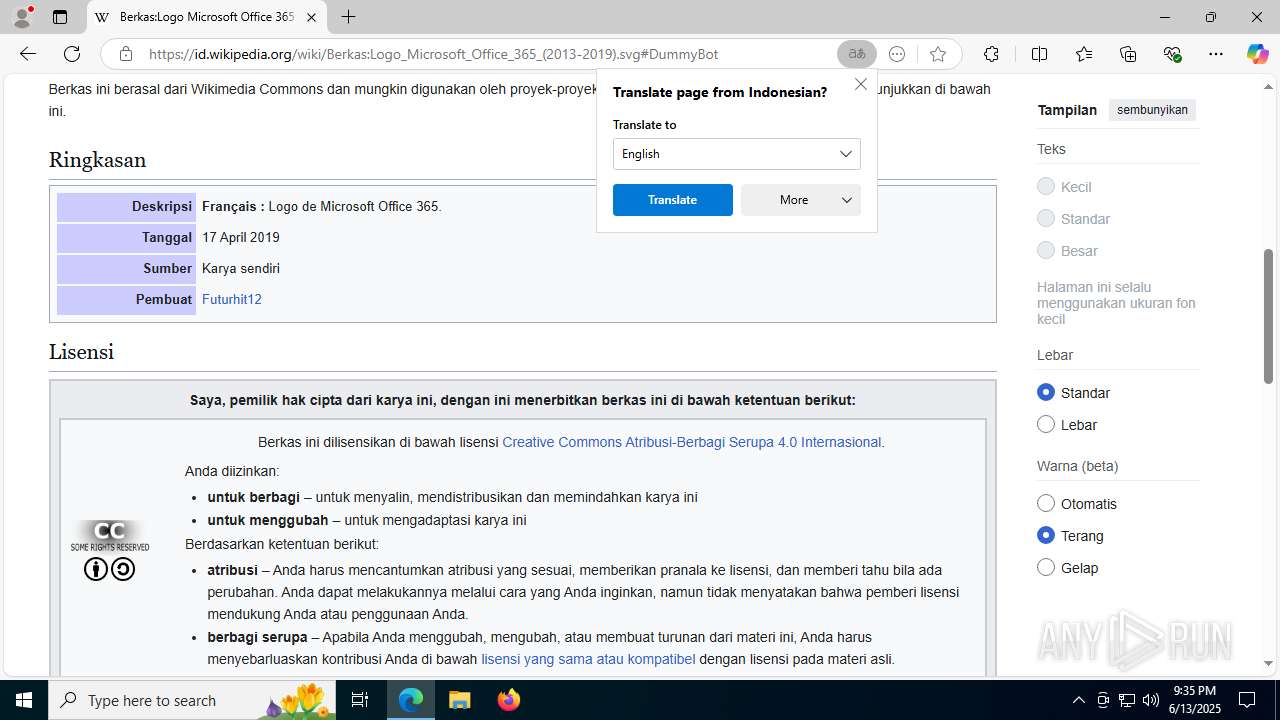The height and width of the screenshot is (720, 1280).
Task: Open the Translate to language dropdown
Action: point(736,154)
